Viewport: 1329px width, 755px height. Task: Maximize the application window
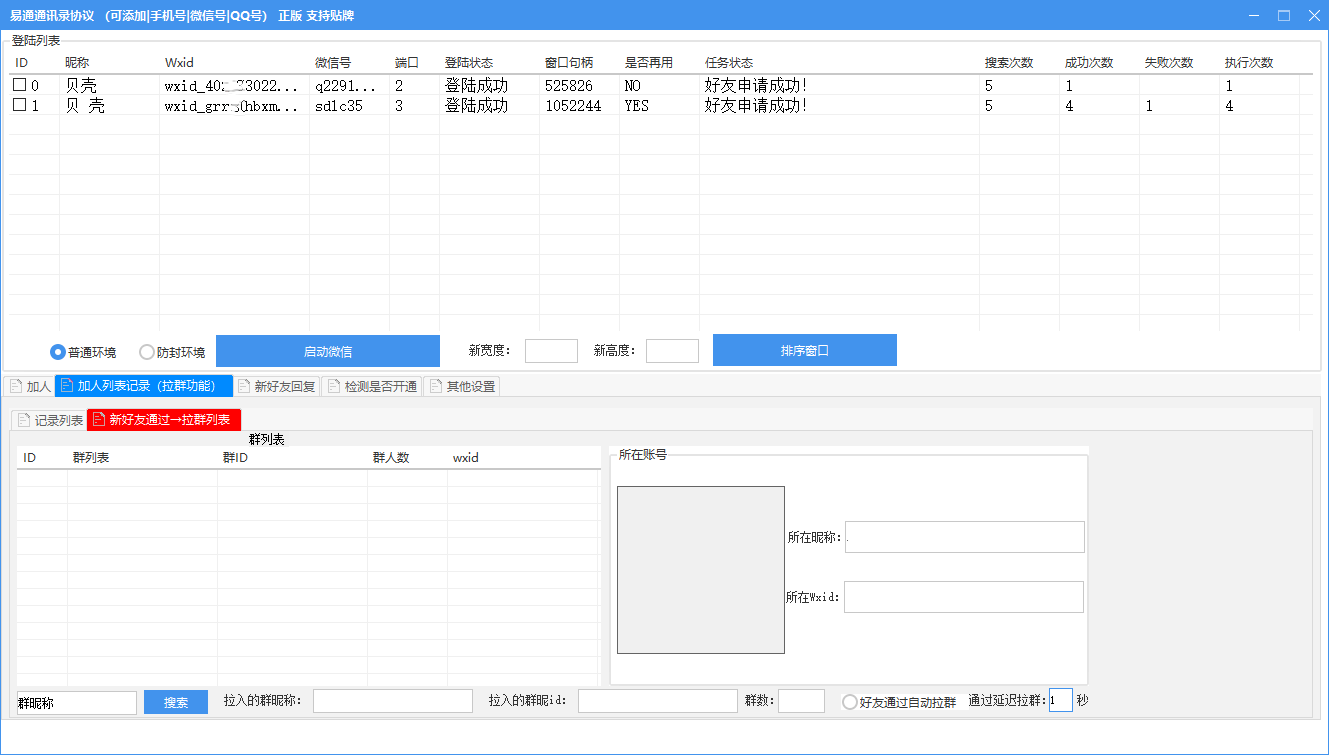click(1284, 15)
